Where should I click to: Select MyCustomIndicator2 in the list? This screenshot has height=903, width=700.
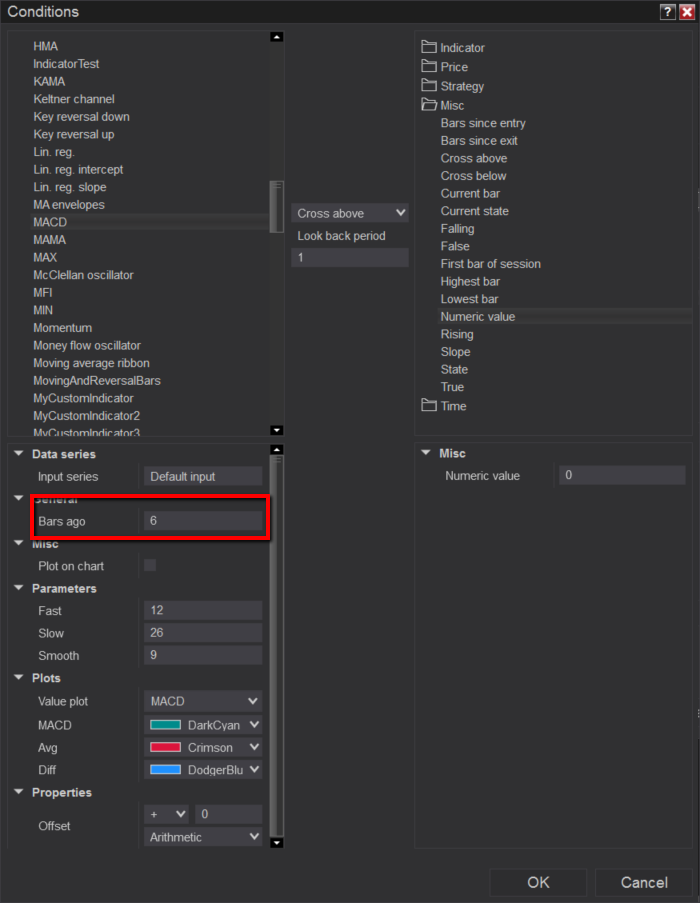(86, 416)
